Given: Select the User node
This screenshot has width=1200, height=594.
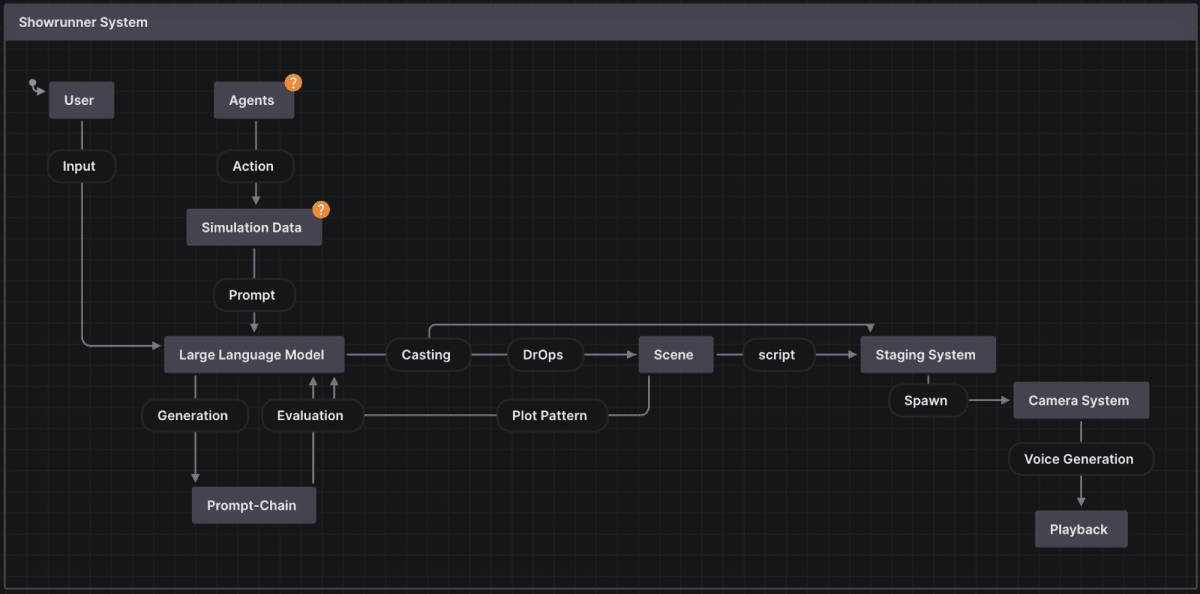Looking at the screenshot, I should click(x=81, y=100).
